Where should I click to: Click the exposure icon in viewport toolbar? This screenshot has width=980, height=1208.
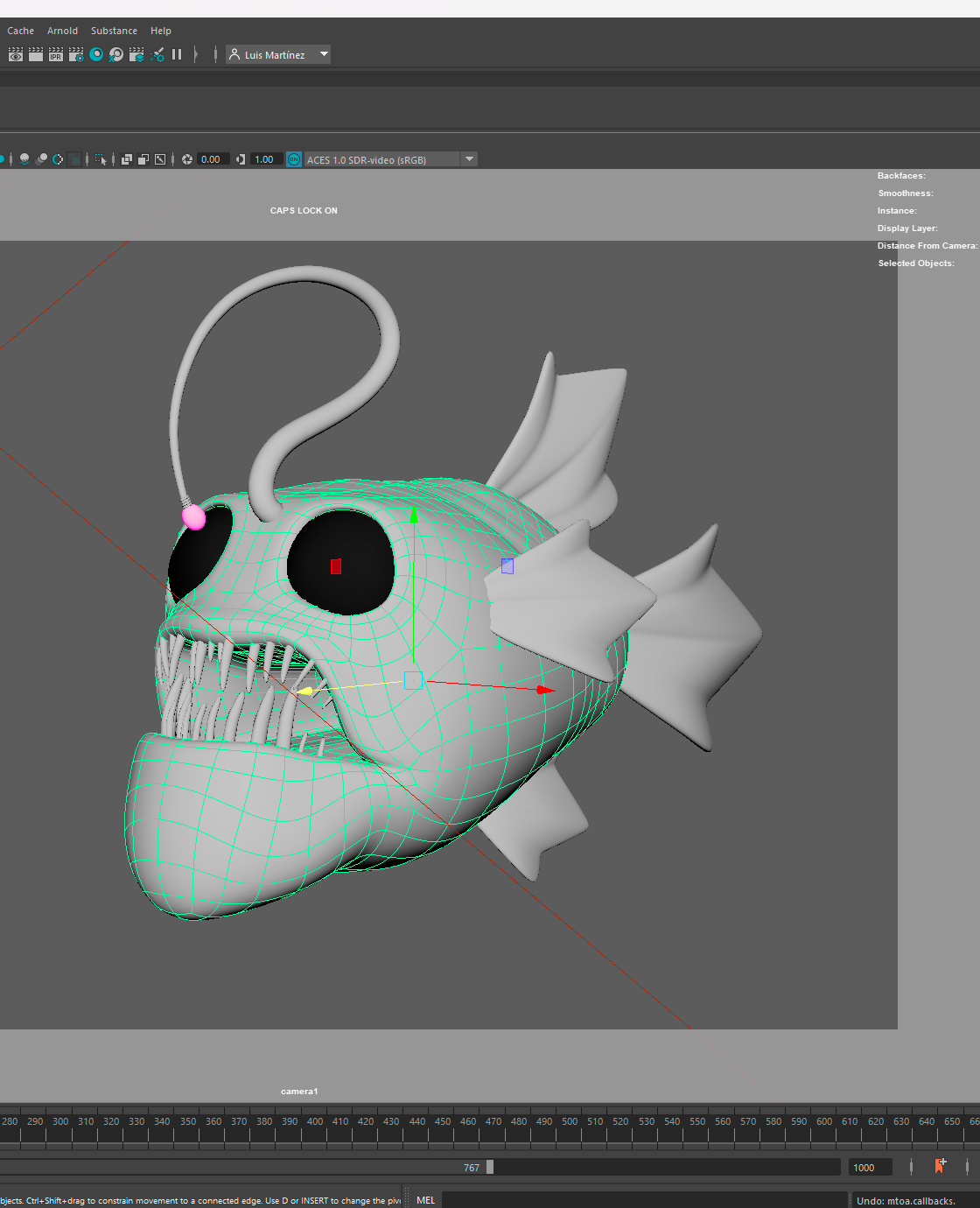(x=187, y=159)
